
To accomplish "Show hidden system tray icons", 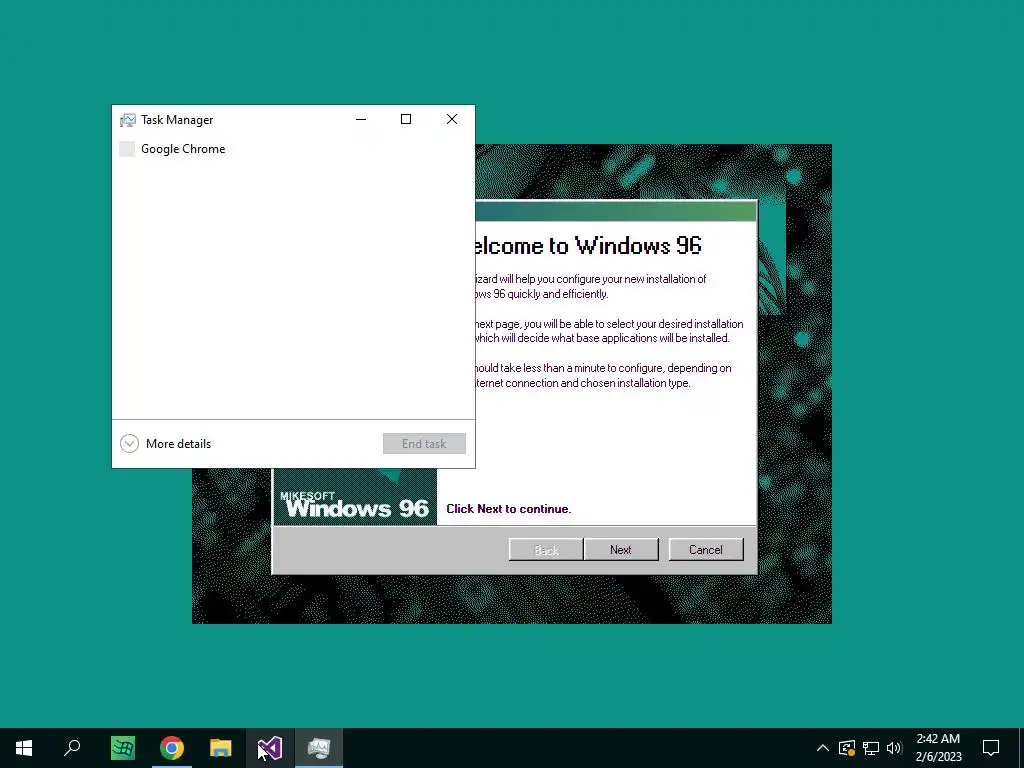I will click(x=823, y=748).
